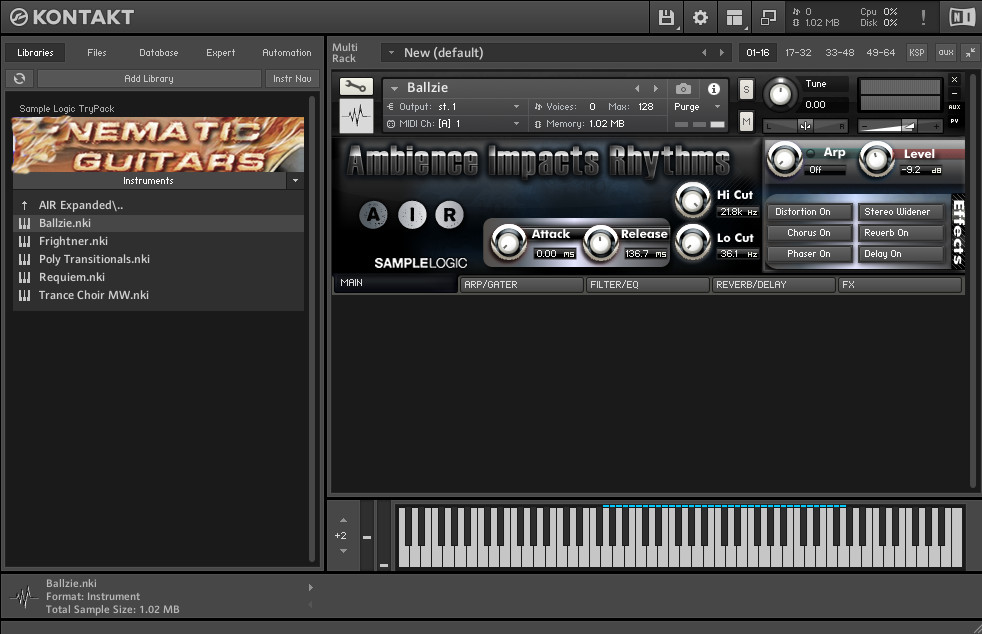The image size is (982, 634).
Task: Open the REVERB/DELAY tab
Action: click(773, 284)
